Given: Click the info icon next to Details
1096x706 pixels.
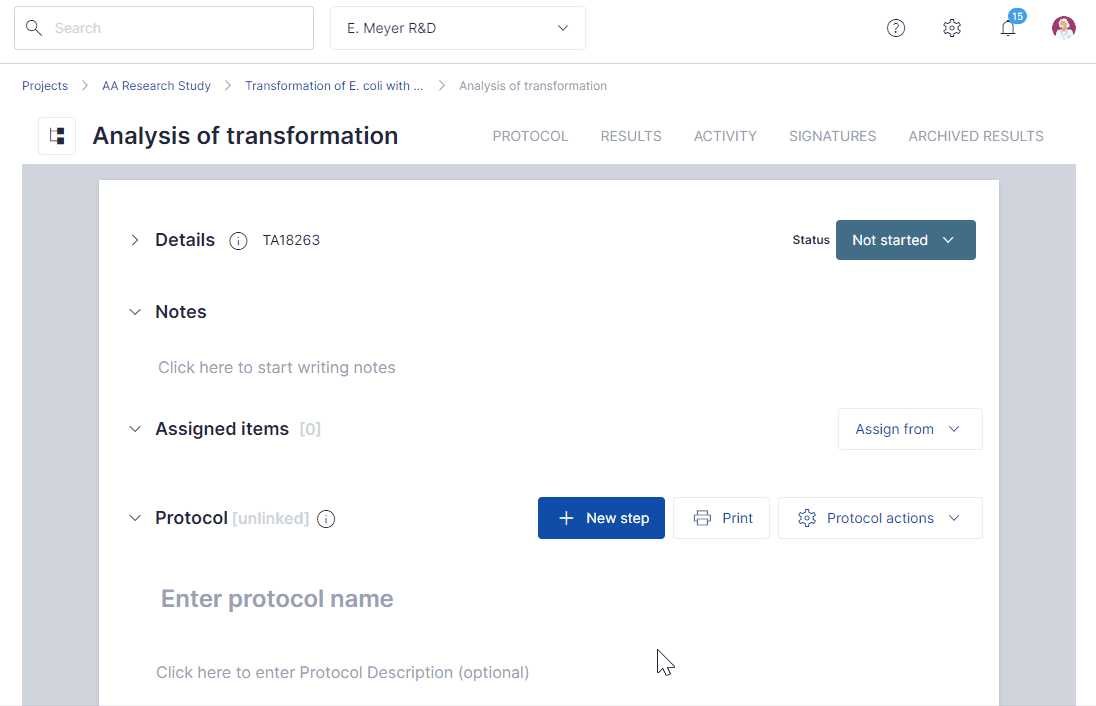Looking at the screenshot, I should (238, 241).
